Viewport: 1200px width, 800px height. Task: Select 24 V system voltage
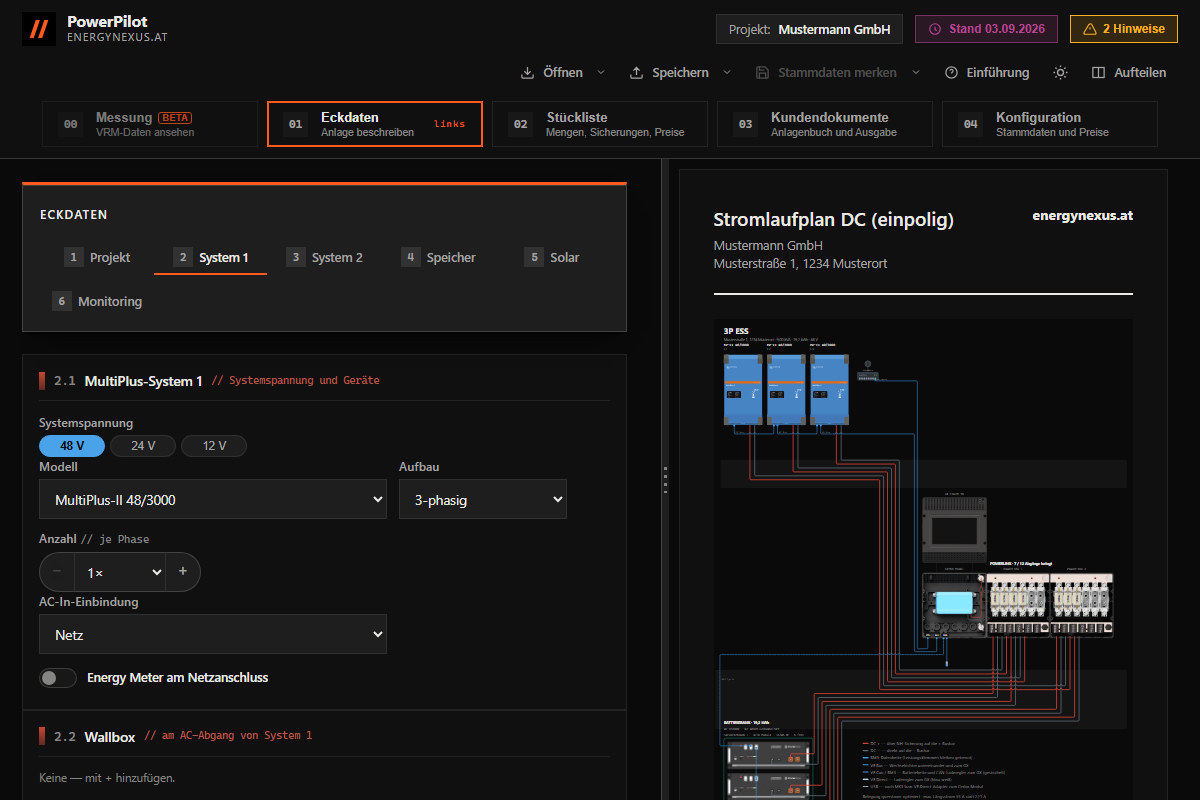coord(143,446)
